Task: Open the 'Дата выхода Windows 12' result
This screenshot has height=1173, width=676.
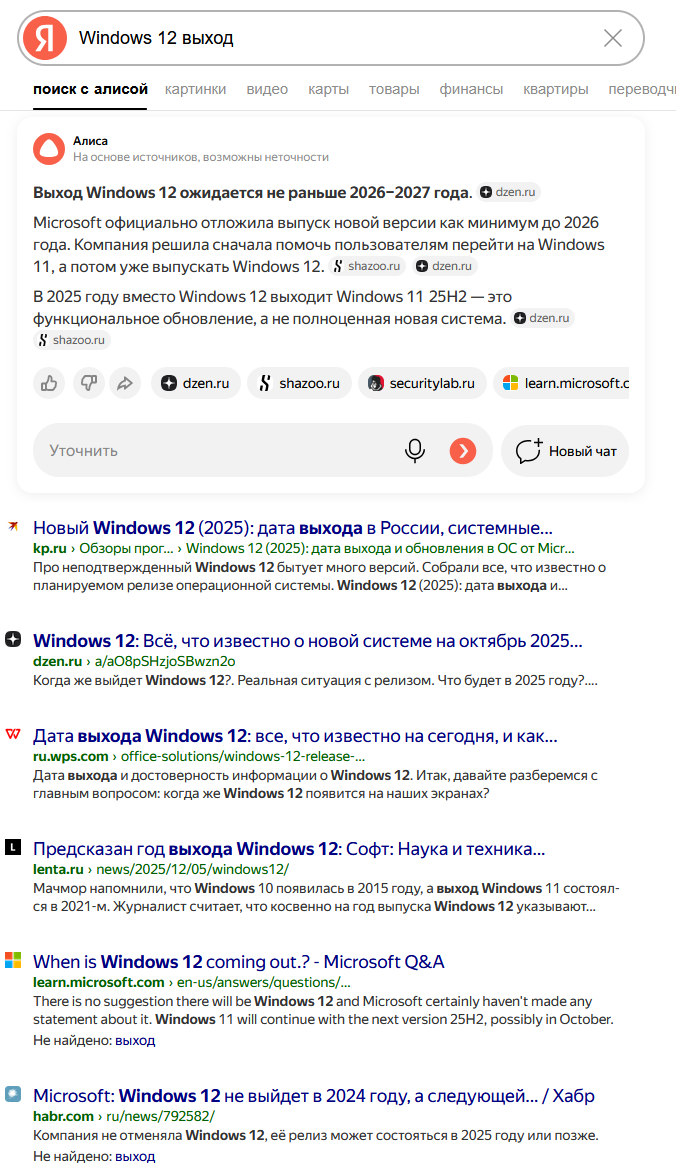Action: (x=295, y=736)
